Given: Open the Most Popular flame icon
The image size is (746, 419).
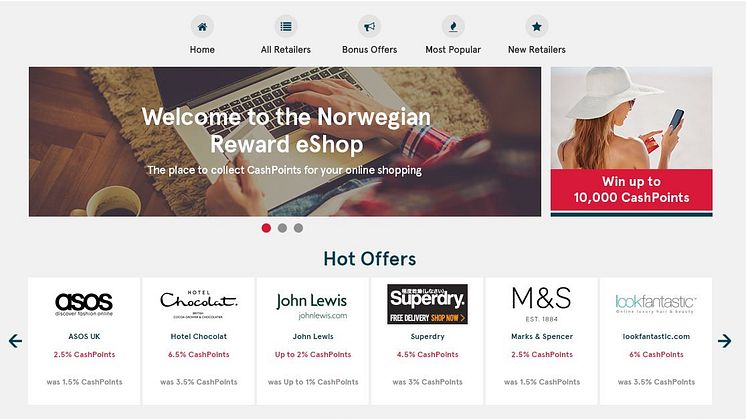Looking at the screenshot, I should point(453,27).
